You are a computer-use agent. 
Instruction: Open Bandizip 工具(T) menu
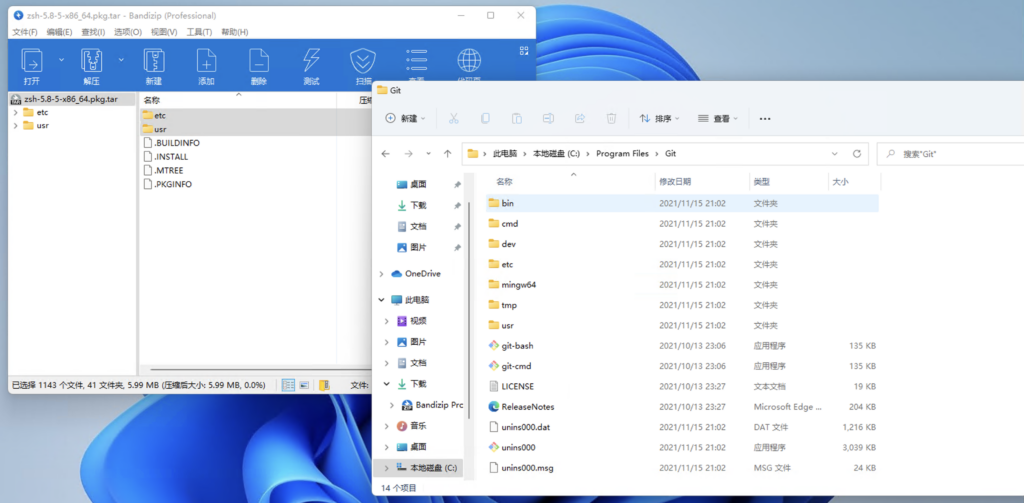pyautogui.click(x=199, y=32)
